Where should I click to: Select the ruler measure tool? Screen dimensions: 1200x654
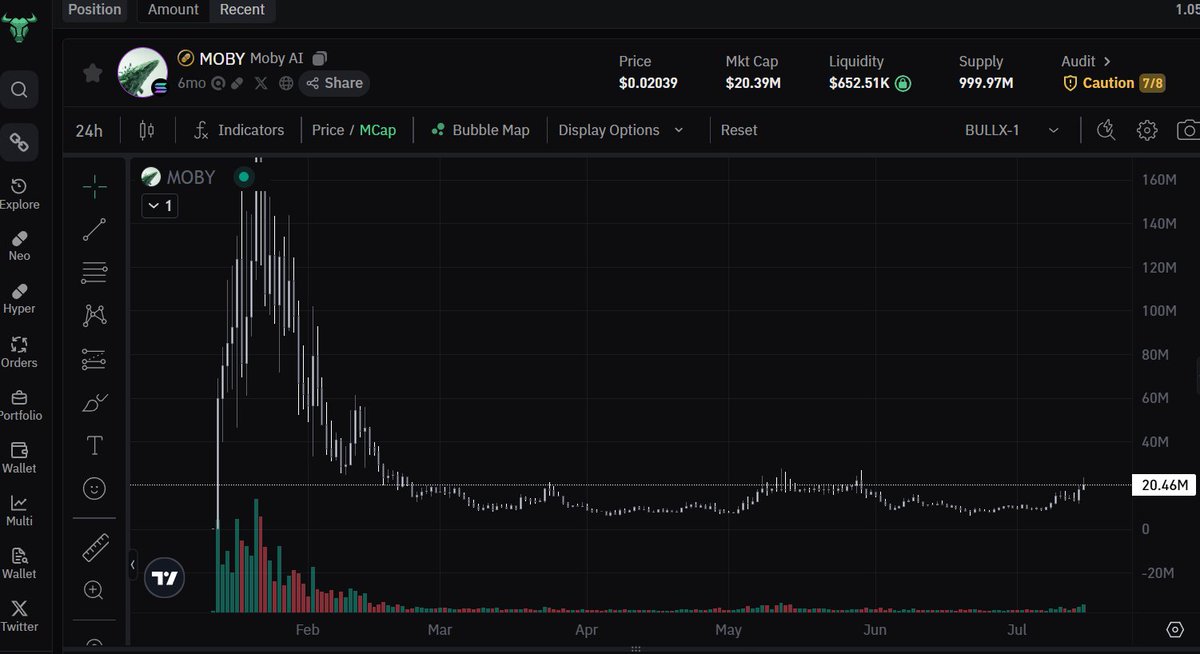point(95,546)
